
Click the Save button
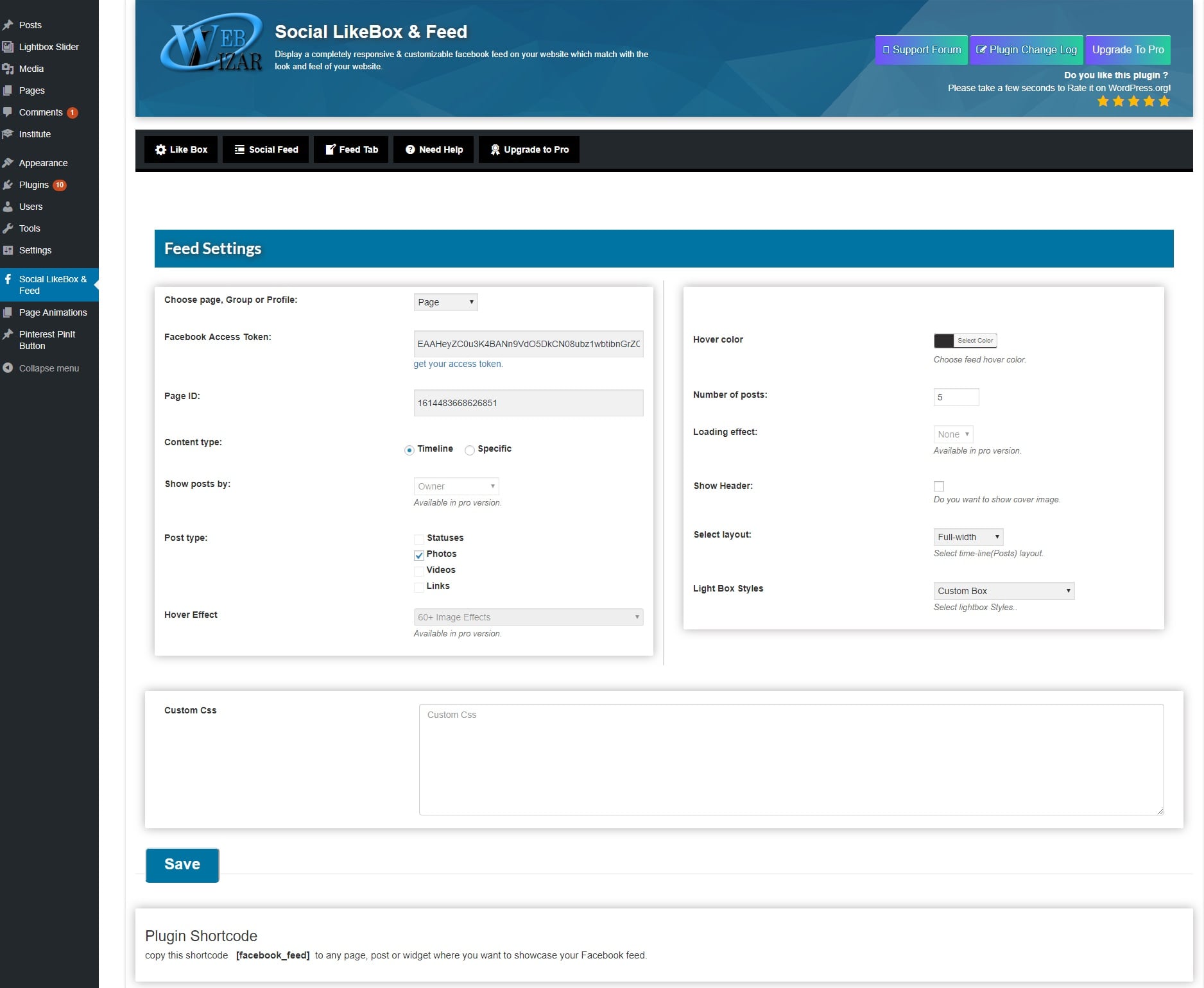(182, 865)
